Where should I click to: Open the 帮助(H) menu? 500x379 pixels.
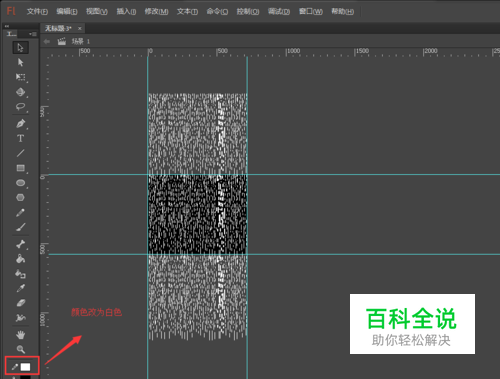click(342, 12)
